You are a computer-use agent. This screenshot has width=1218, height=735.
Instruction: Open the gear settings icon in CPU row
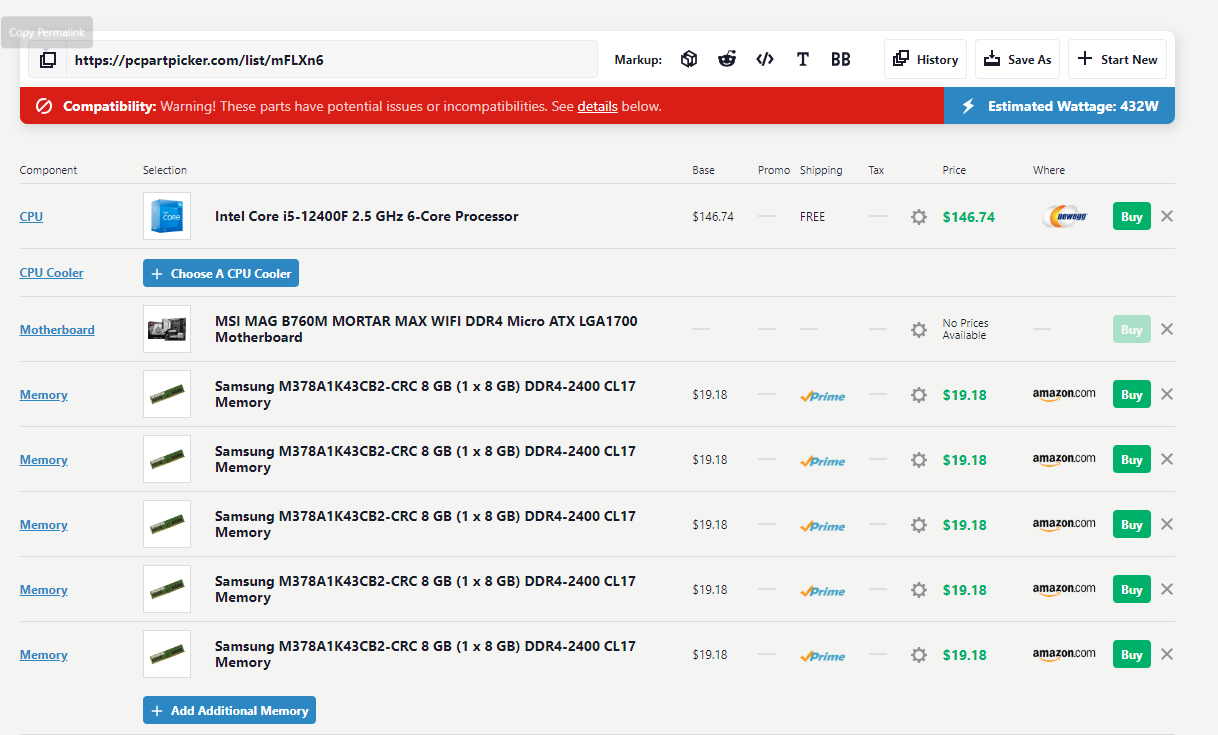(919, 217)
